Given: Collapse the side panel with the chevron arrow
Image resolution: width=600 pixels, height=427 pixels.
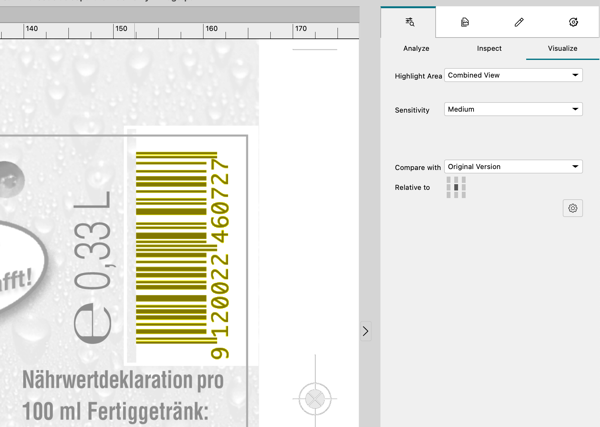Looking at the screenshot, I should coord(366,331).
